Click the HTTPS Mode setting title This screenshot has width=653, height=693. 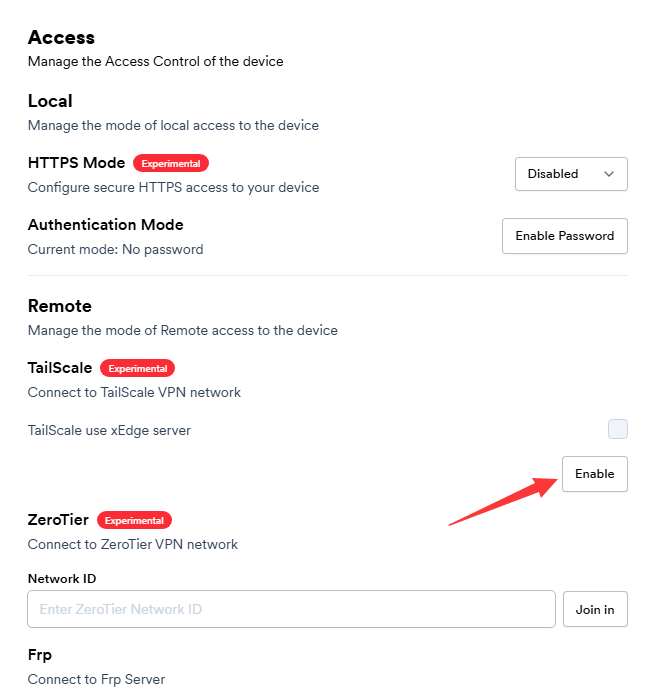(76, 163)
